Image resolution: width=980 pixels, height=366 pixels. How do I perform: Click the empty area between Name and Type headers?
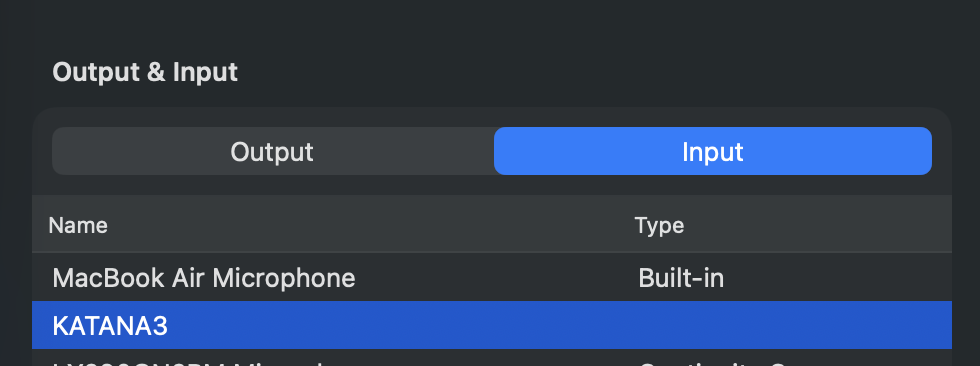[371, 225]
